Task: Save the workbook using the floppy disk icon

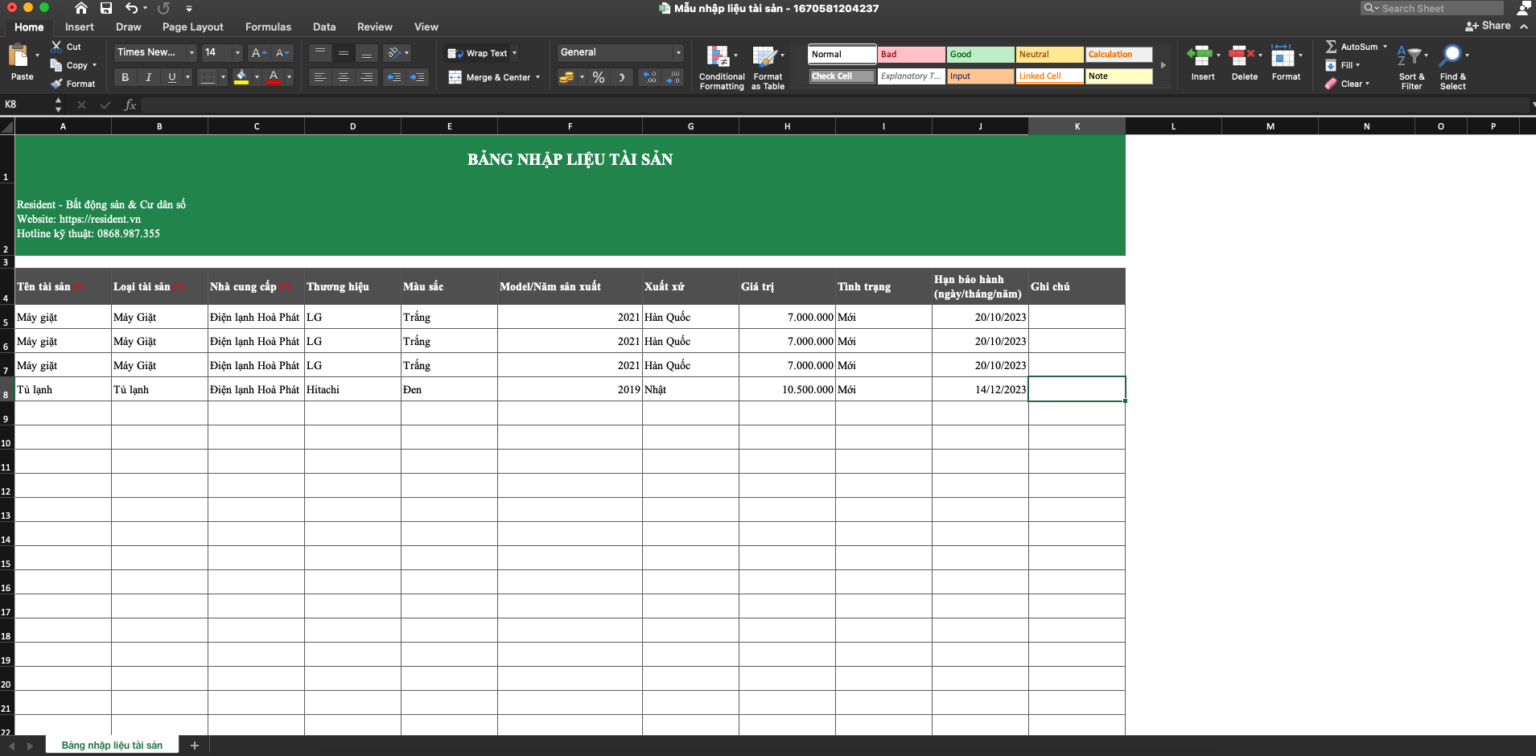Action: [106, 8]
